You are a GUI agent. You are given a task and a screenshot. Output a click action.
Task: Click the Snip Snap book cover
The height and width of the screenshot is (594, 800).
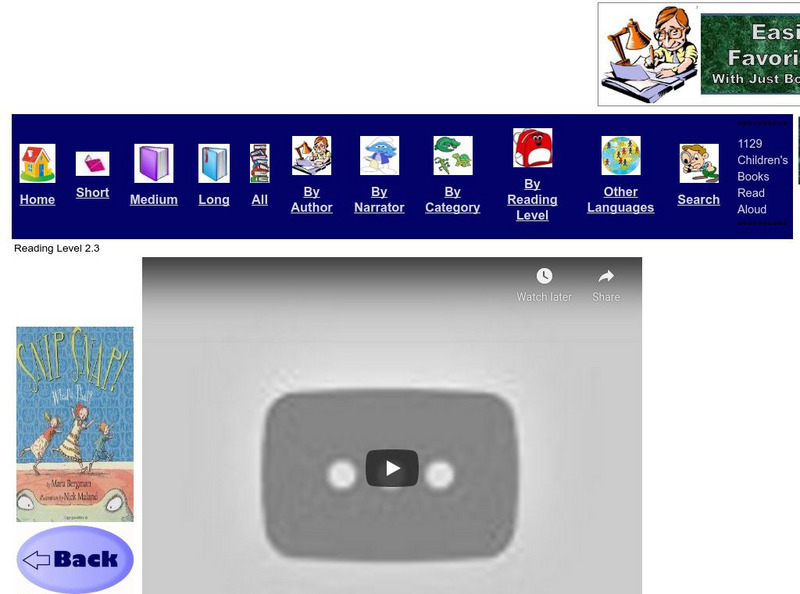(75, 424)
